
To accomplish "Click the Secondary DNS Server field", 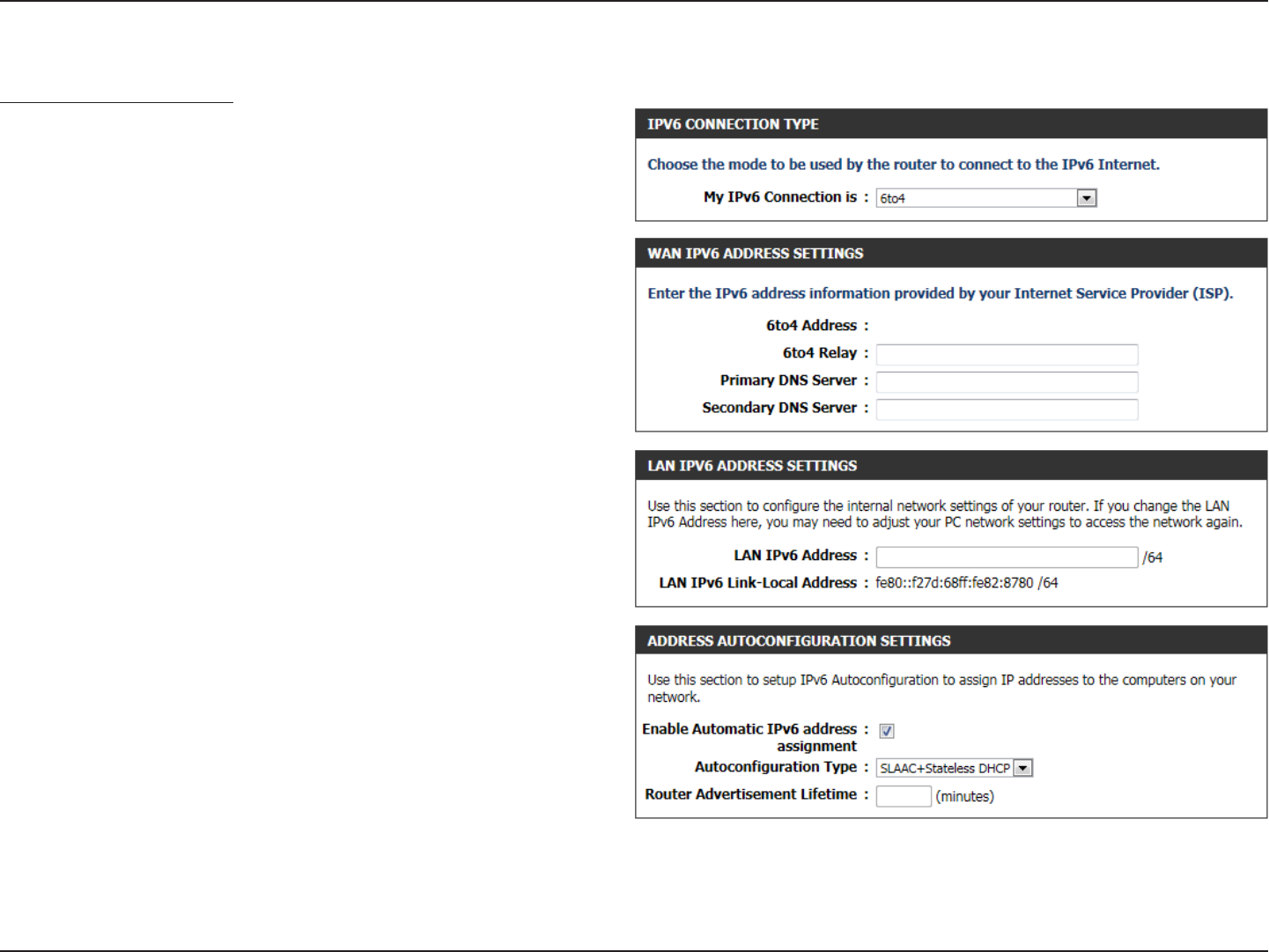I will (x=1007, y=409).
